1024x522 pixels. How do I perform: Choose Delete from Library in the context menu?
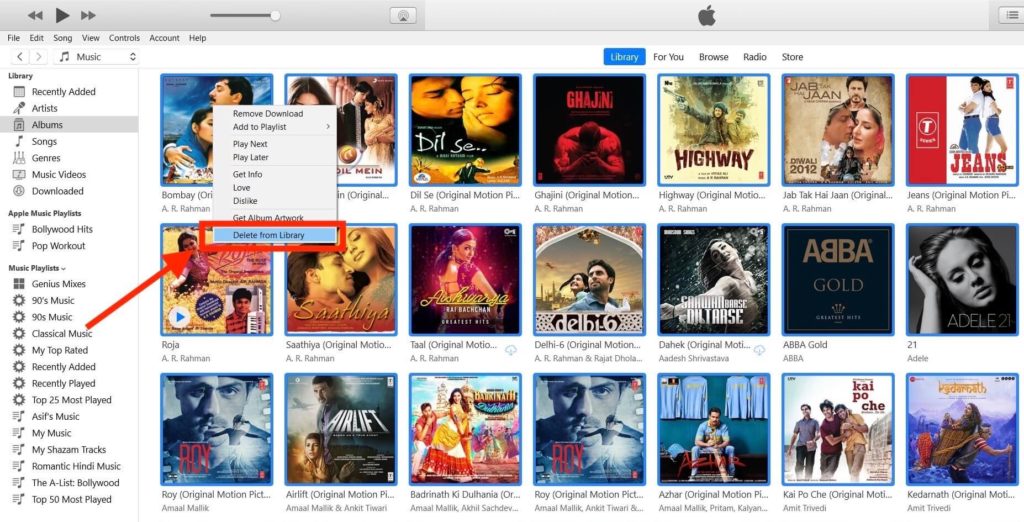tap(268, 235)
